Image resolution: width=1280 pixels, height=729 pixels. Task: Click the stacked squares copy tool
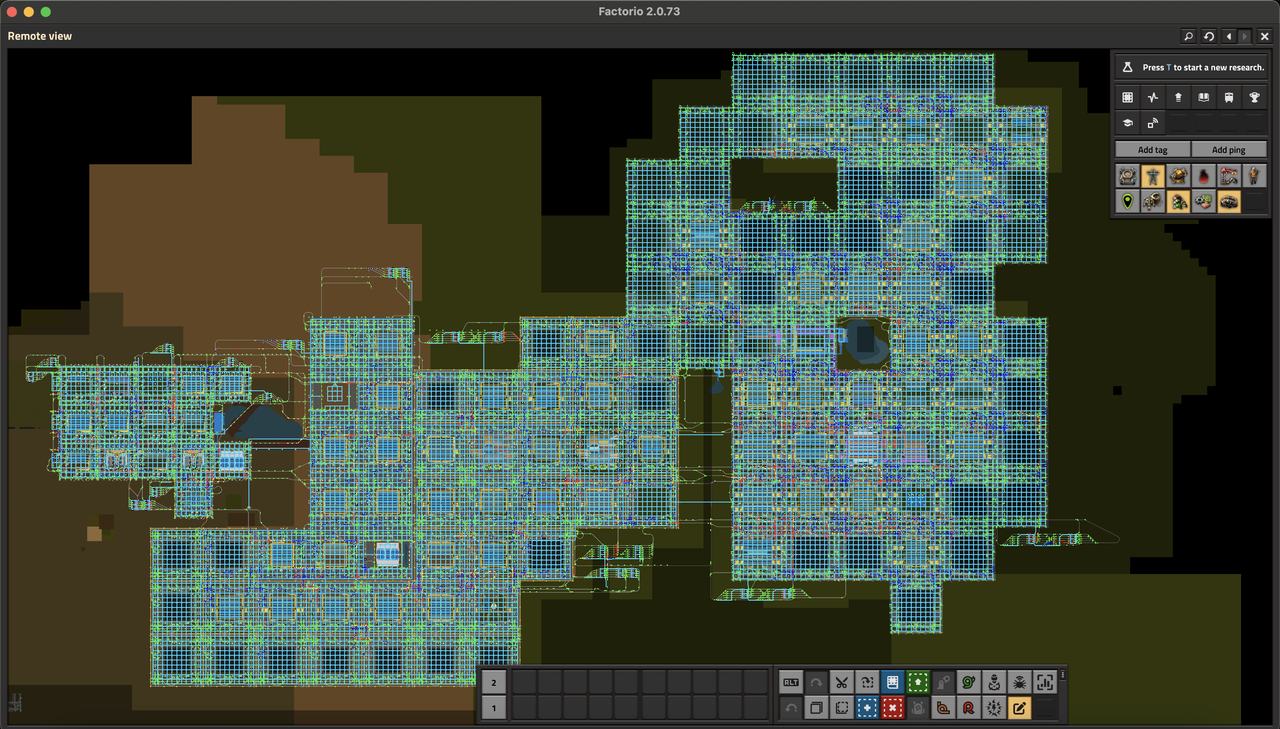[816, 708]
